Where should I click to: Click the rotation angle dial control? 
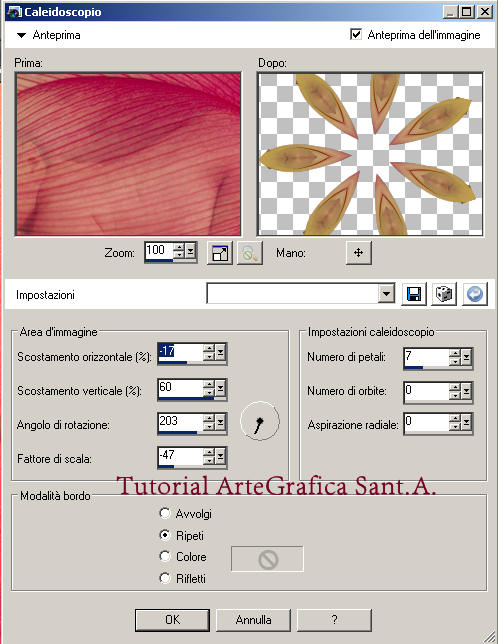[259, 421]
